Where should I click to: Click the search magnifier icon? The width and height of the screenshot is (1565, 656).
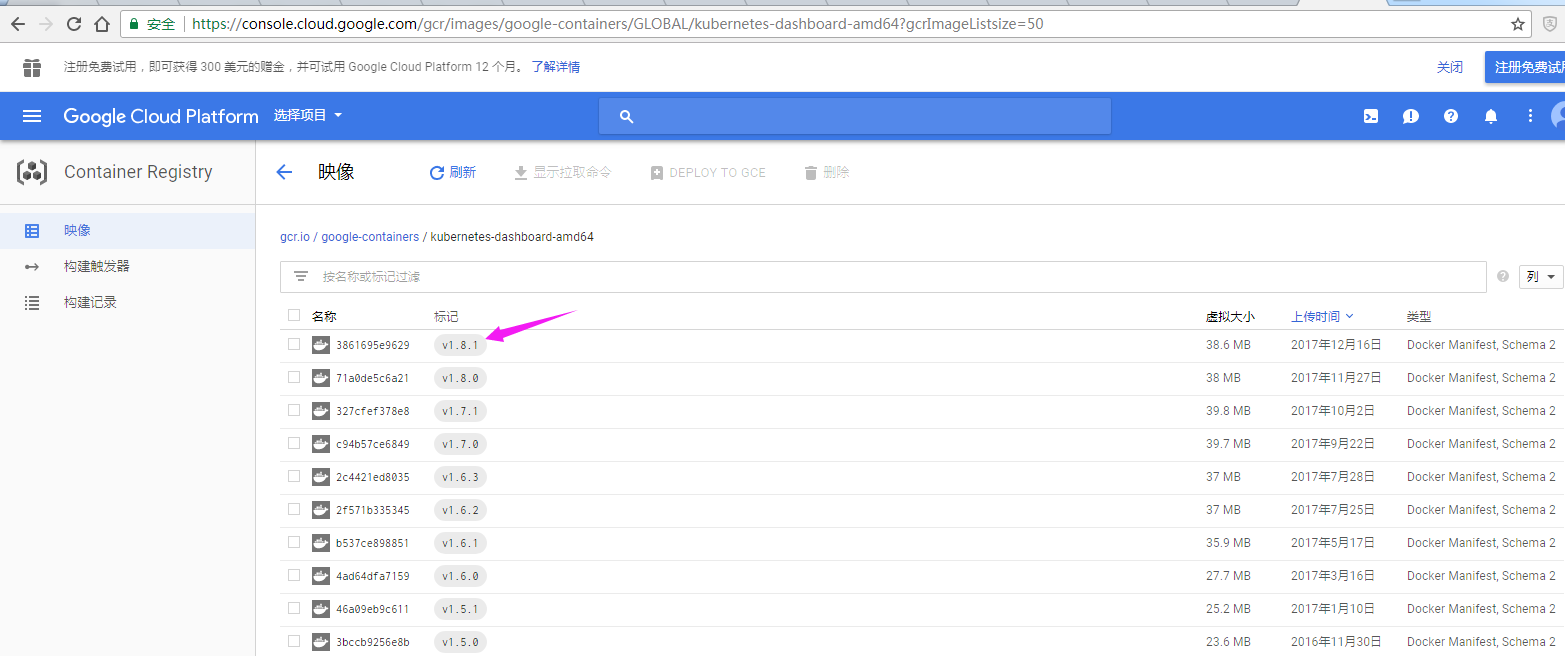(627, 116)
